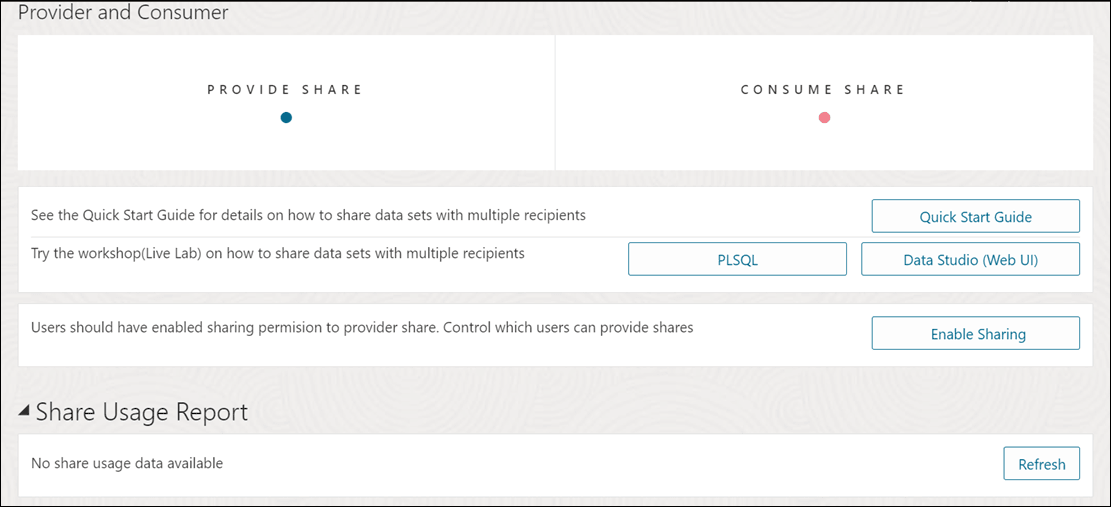1111x507 pixels.
Task: Launch the Data Studio (Web UI) workshop
Action: point(970,259)
